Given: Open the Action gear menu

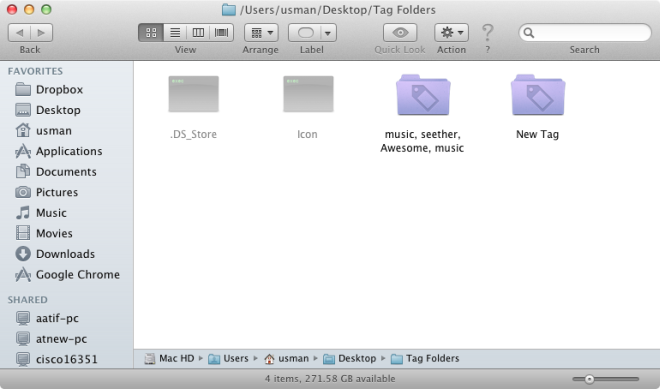Looking at the screenshot, I should 451,32.
